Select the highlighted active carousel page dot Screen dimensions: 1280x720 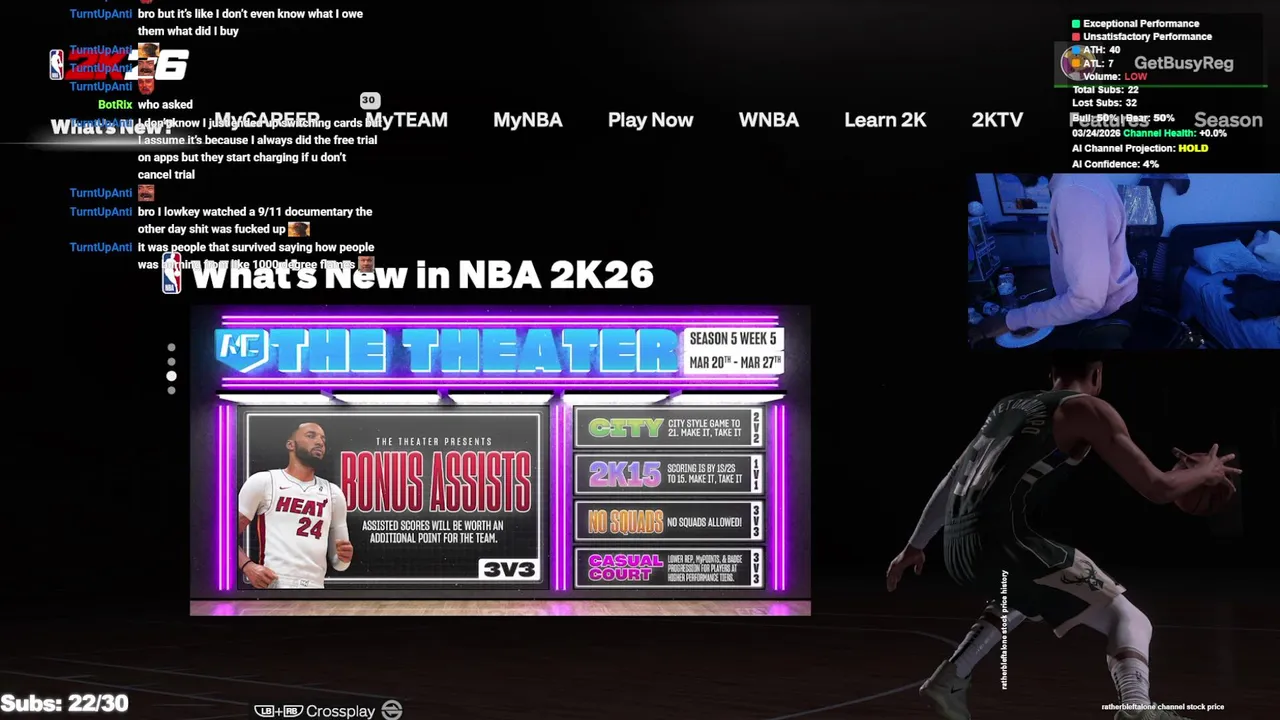[171, 376]
